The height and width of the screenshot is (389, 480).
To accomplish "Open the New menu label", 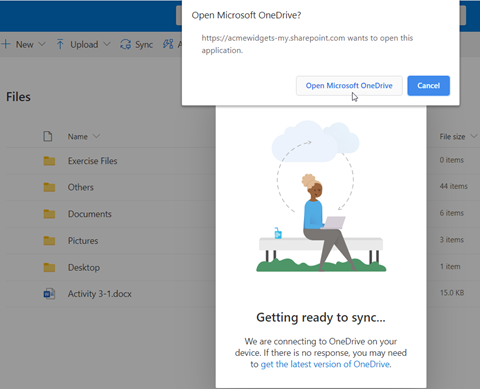I will coord(25,44).
